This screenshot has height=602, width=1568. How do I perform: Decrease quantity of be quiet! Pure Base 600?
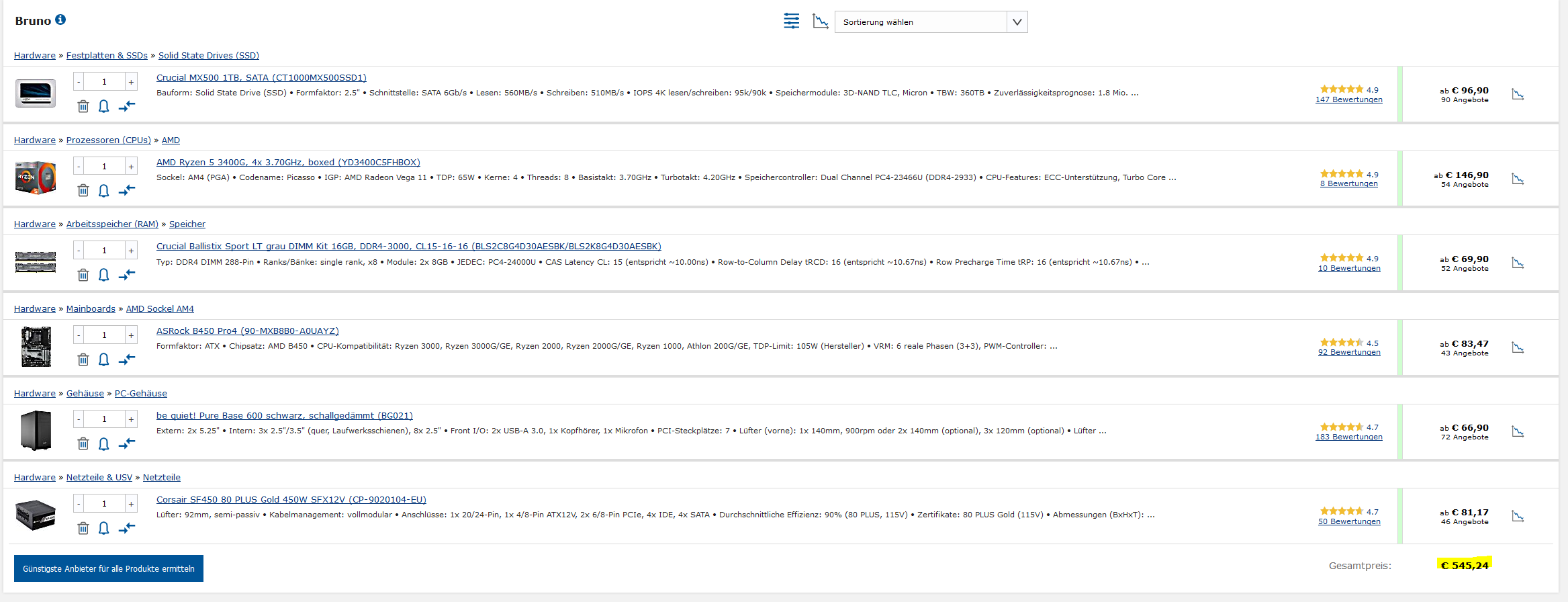tap(79, 419)
